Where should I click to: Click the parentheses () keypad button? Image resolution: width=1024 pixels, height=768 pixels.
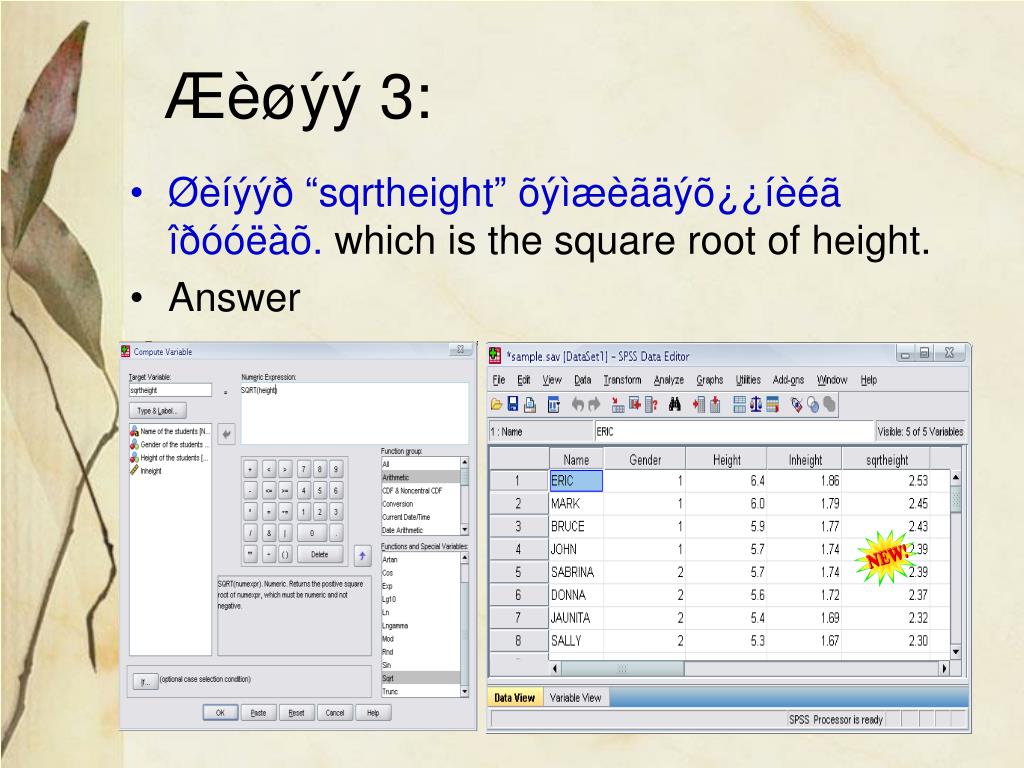285,554
